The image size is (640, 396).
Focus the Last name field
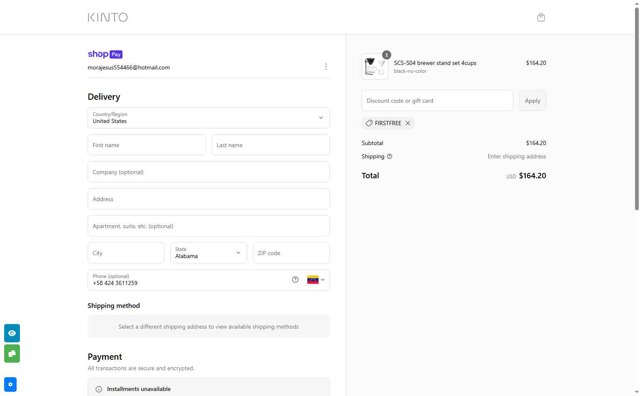click(271, 145)
